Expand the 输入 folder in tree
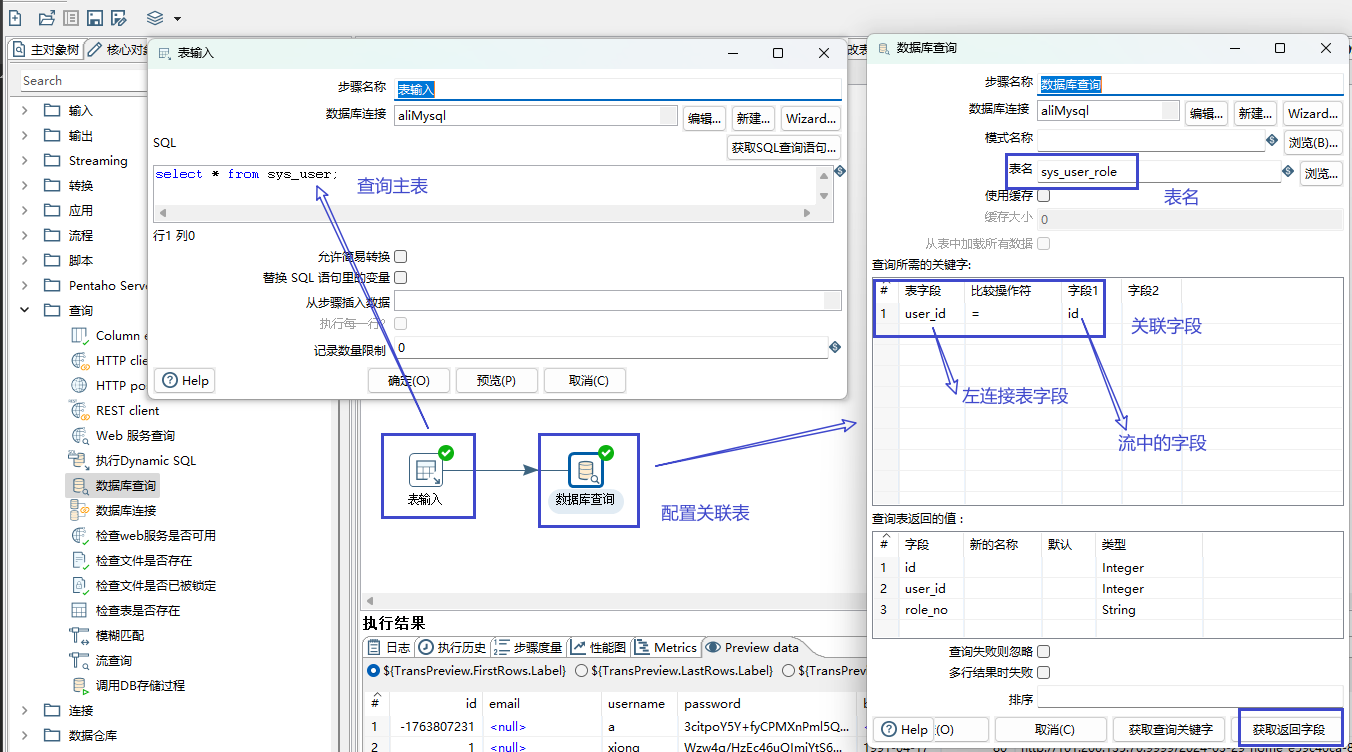This screenshot has width=1352, height=752. [25, 111]
